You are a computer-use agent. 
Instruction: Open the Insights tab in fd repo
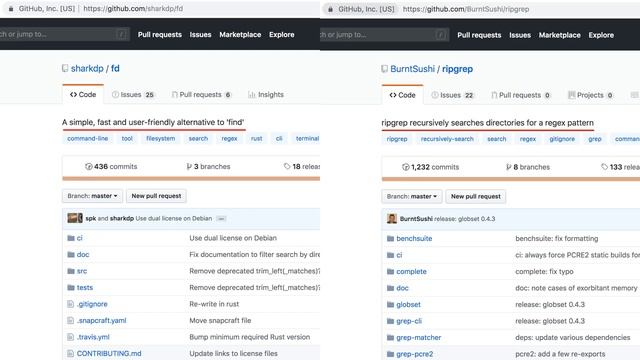click(266, 95)
